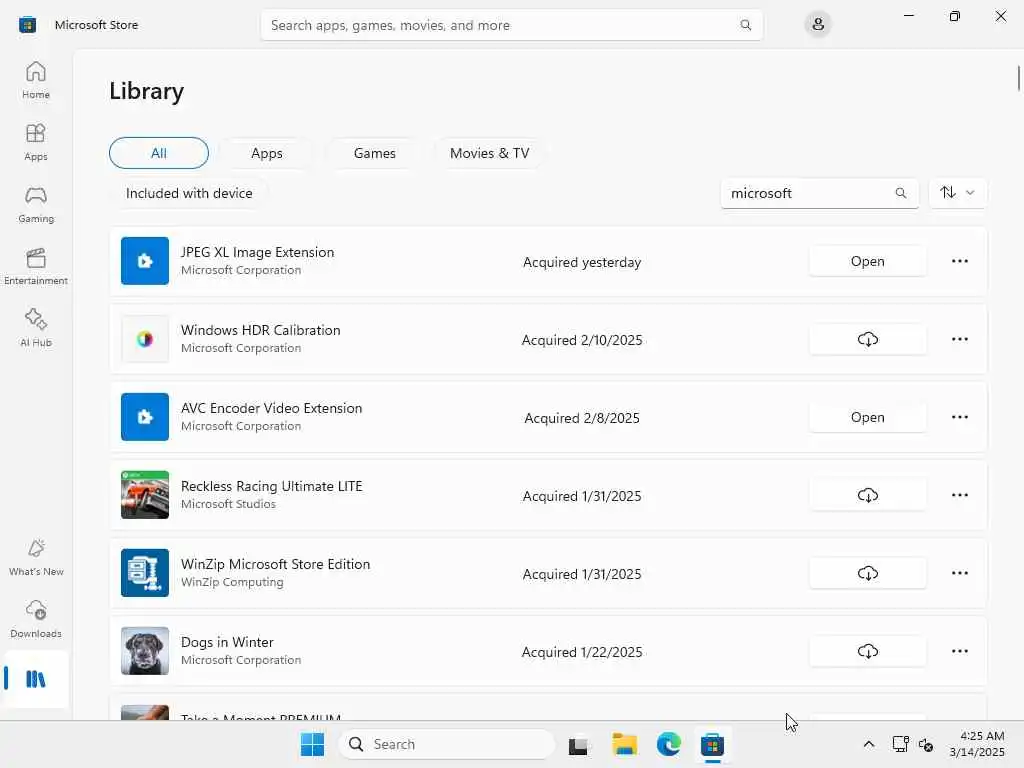The width and height of the screenshot is (1024, 768).
Task: Click the JPEG XL Image Extension app icon
Action: point(145,261)
